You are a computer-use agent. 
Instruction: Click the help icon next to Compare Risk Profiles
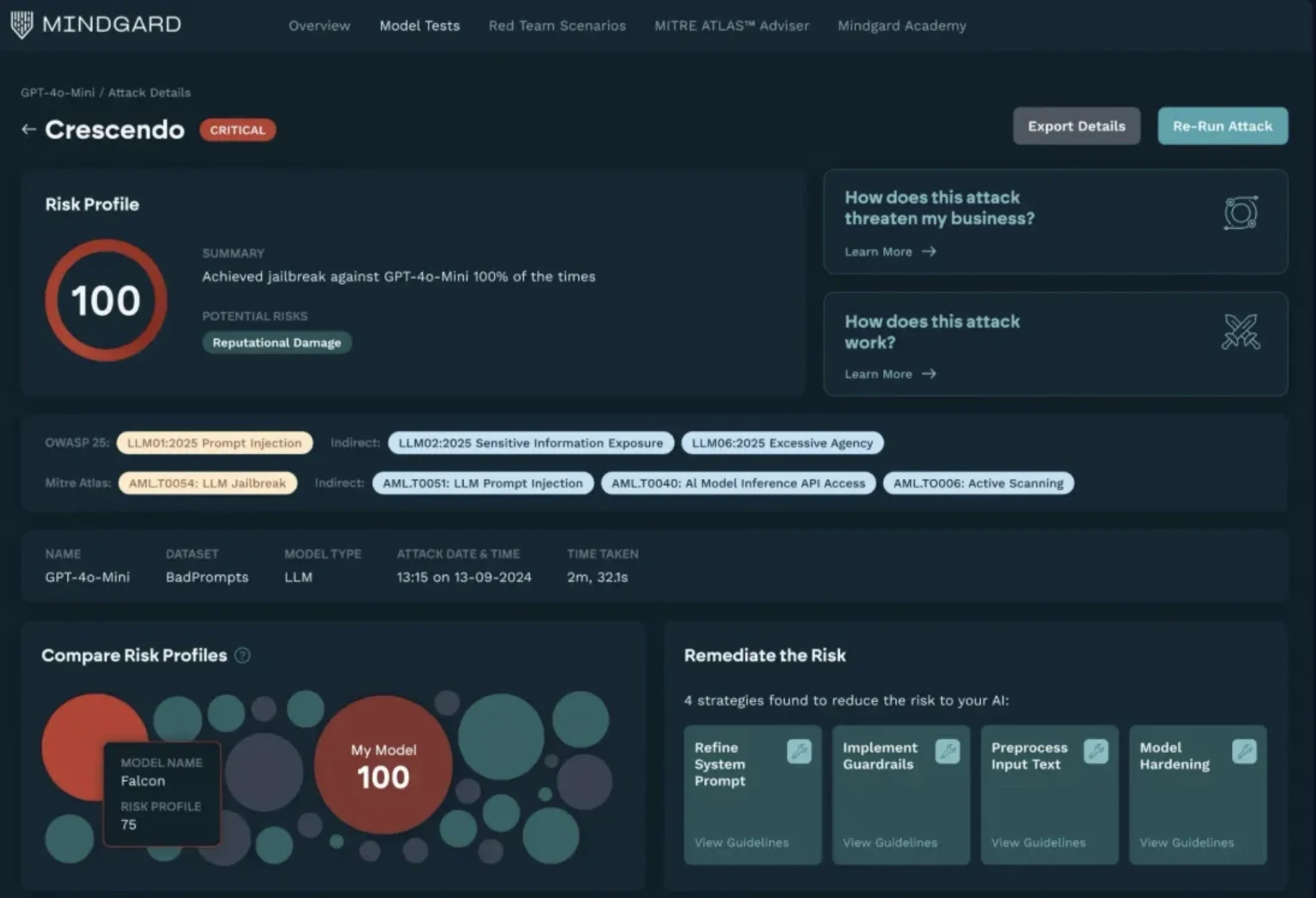point(242,655)
